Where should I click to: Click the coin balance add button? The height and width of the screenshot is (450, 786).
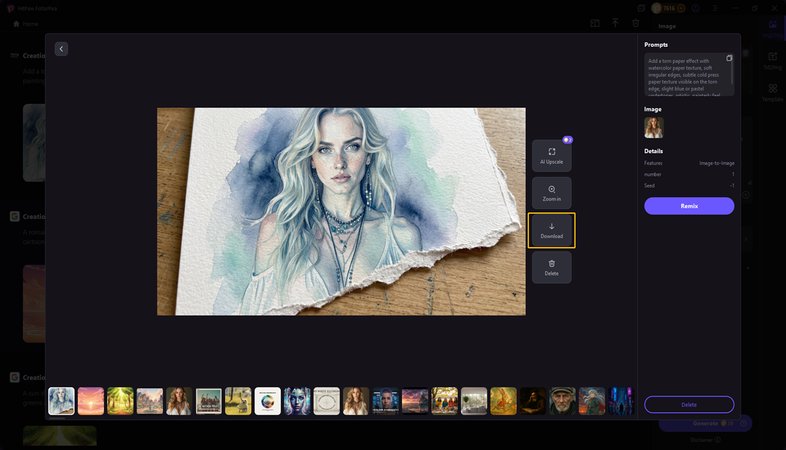681,8
